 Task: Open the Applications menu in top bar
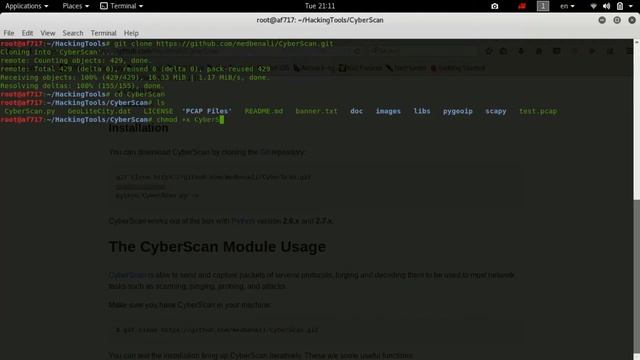pyautogui.click(x=27, y=6)
